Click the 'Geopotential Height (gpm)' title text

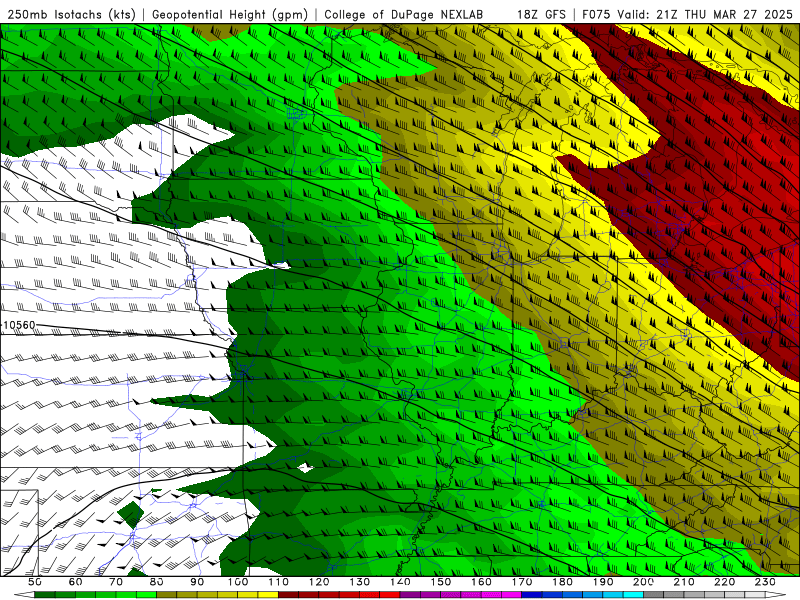click(x=230, y=15)
